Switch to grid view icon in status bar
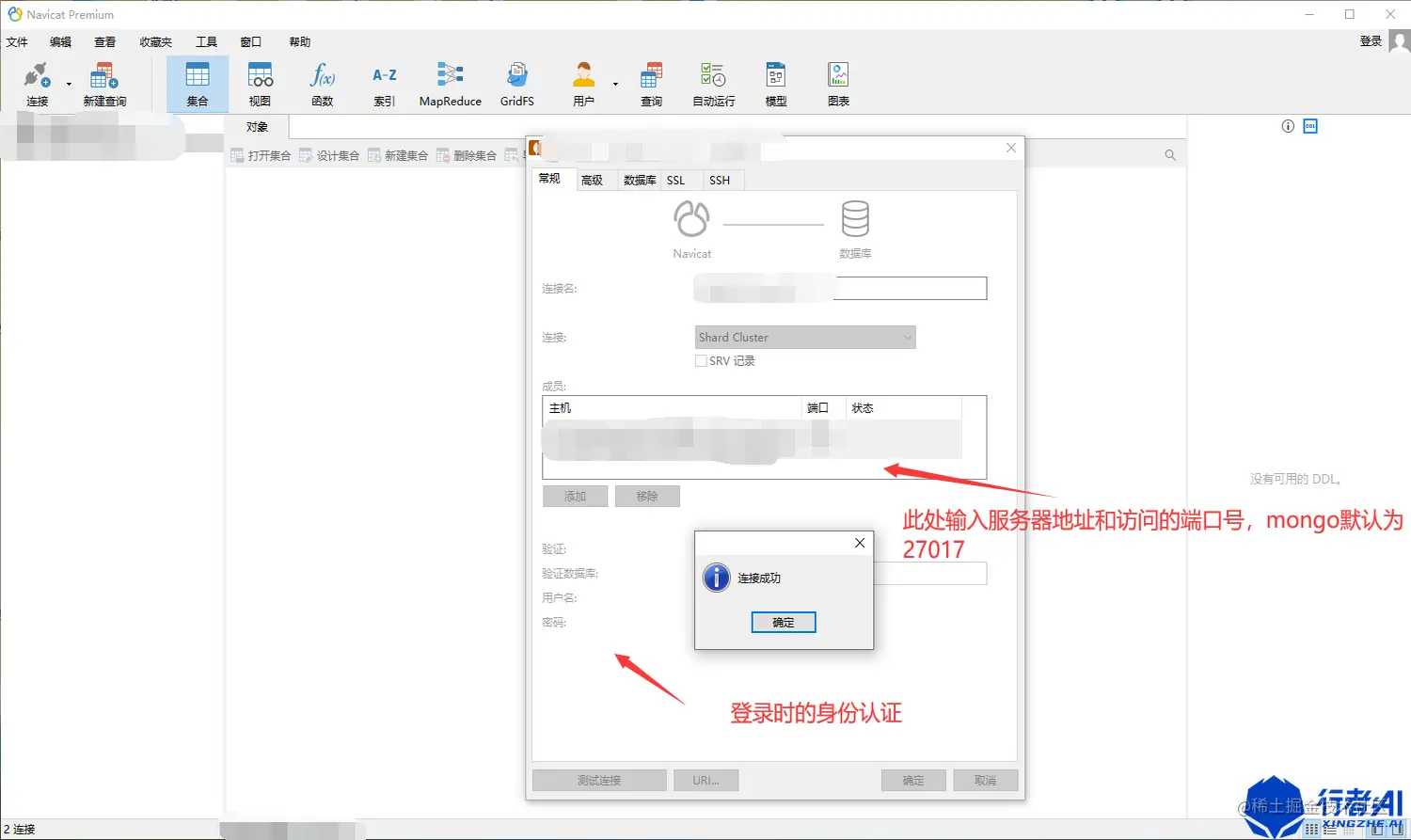 pos(1311,830)
